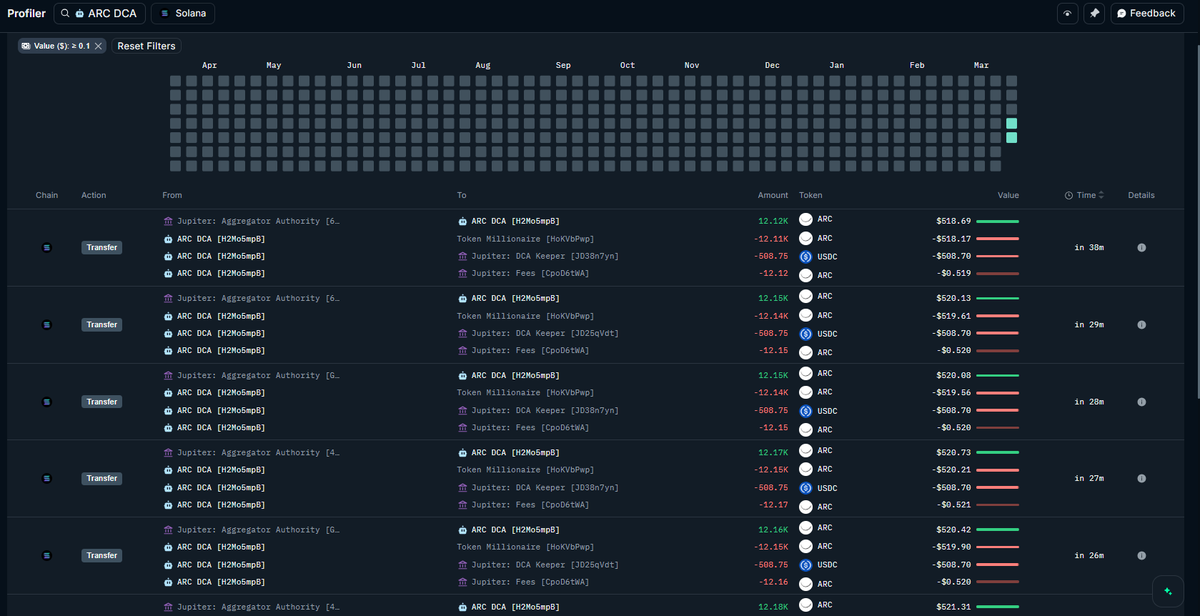Click the Value column header

coord(1008,195)
